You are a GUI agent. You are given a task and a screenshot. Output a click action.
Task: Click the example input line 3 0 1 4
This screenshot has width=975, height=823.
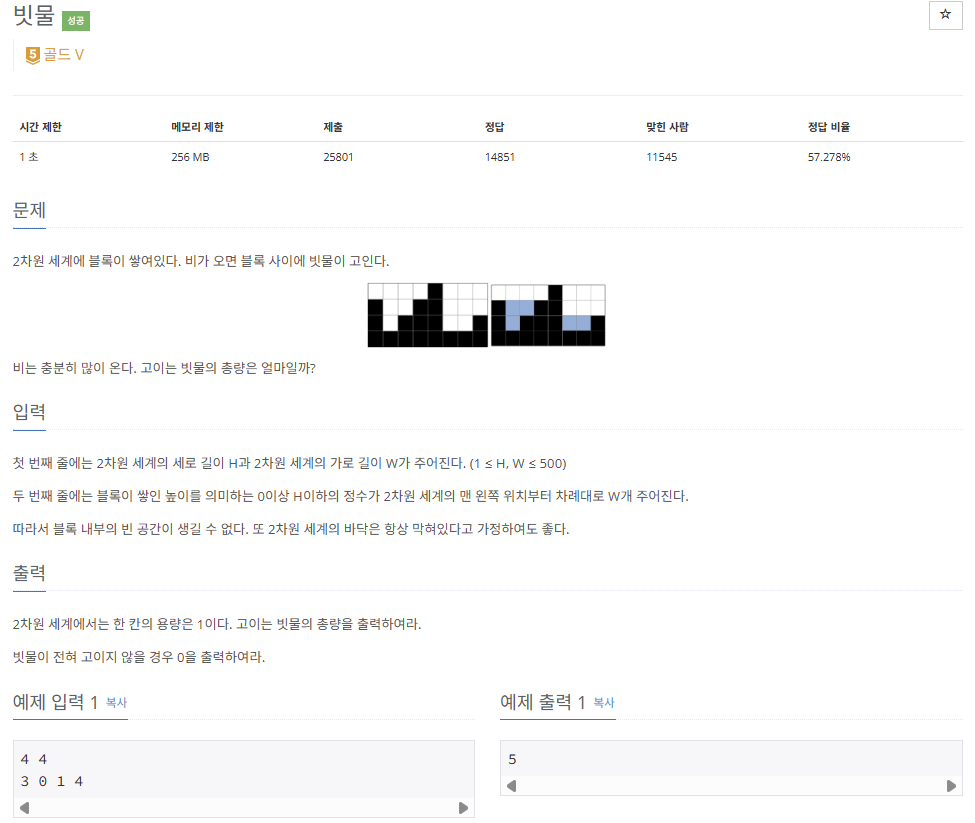click(x=52, y=781)
